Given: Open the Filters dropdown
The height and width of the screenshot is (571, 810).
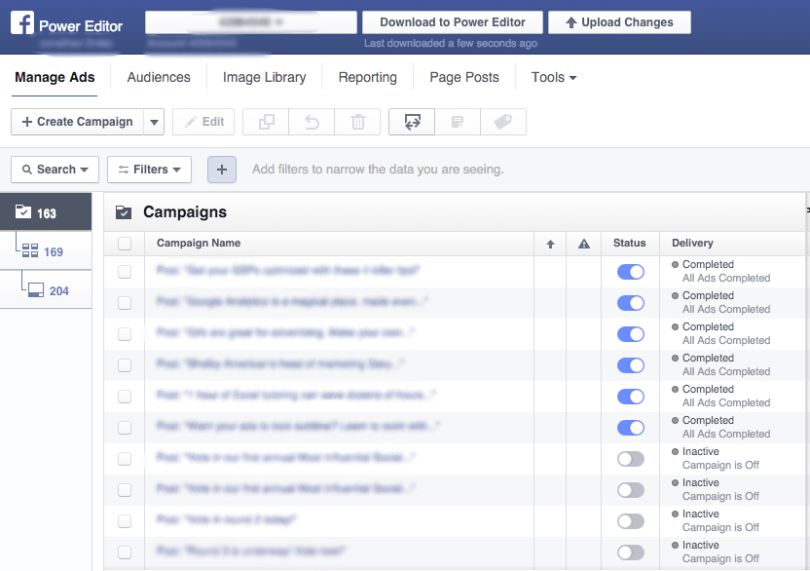Looking at the screenshot, I should [149, 169].
